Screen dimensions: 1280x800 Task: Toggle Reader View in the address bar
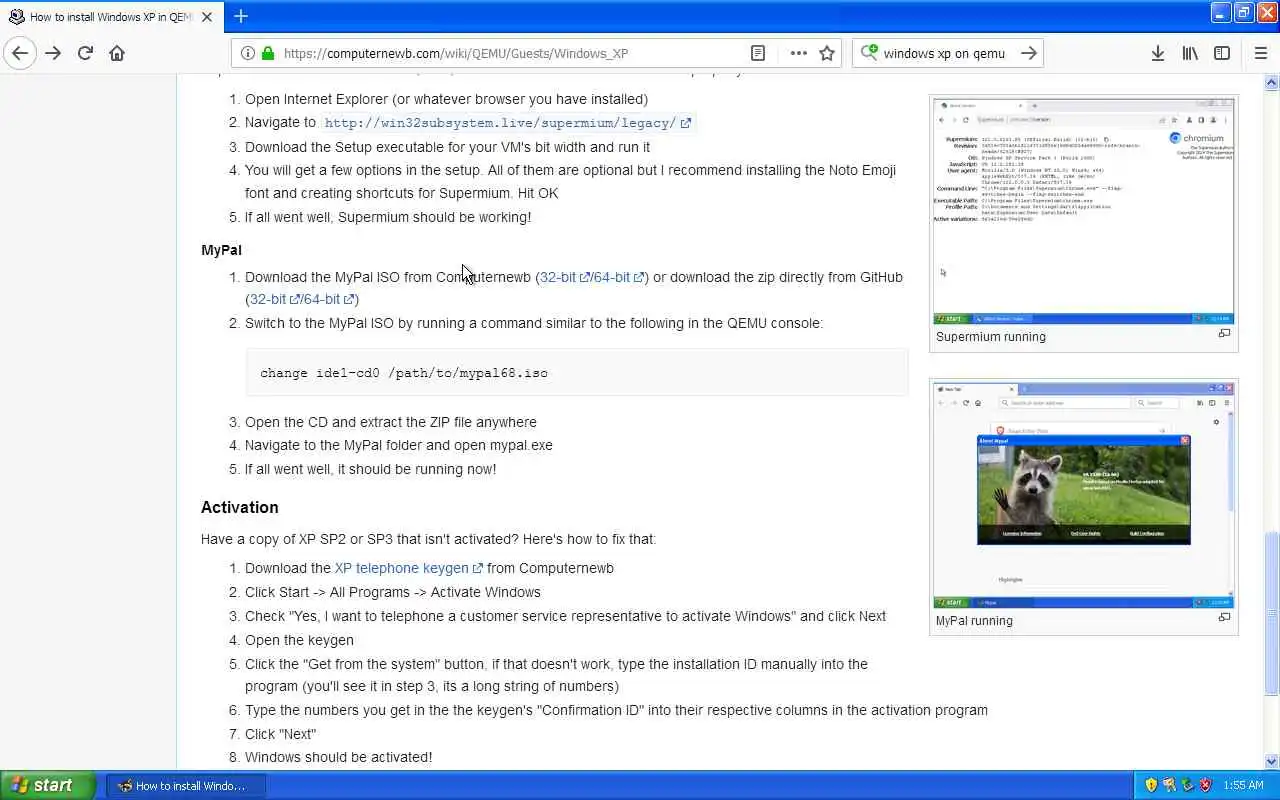[x=758, y=53]
